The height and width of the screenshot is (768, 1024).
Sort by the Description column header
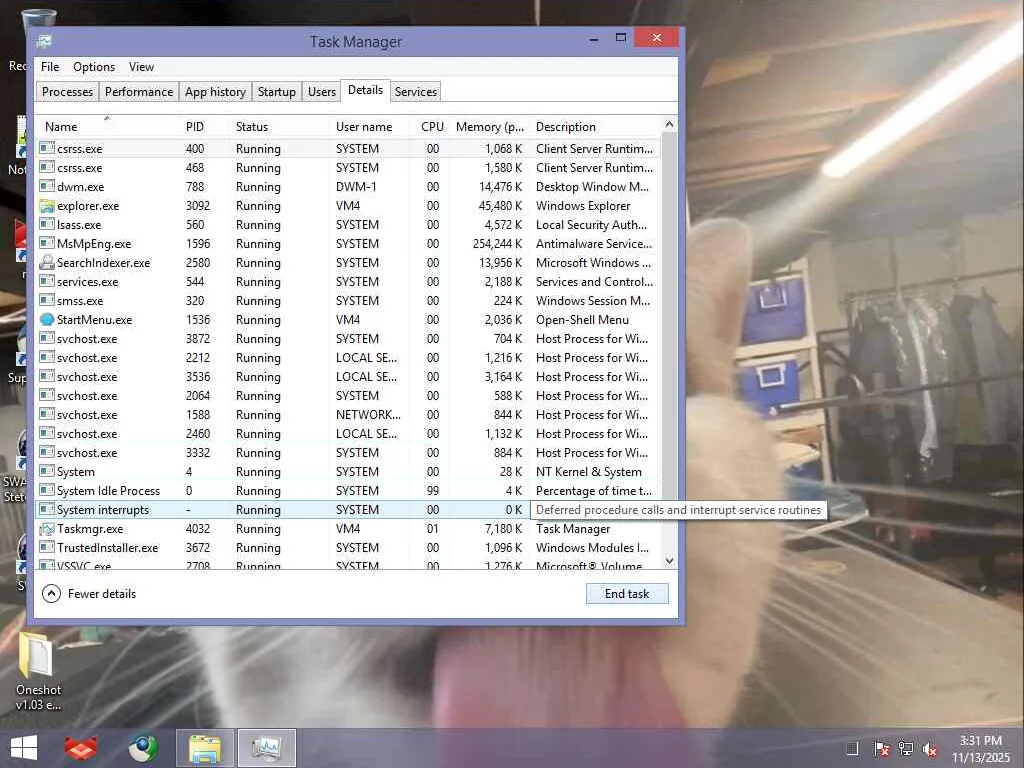tap(596, 127)
